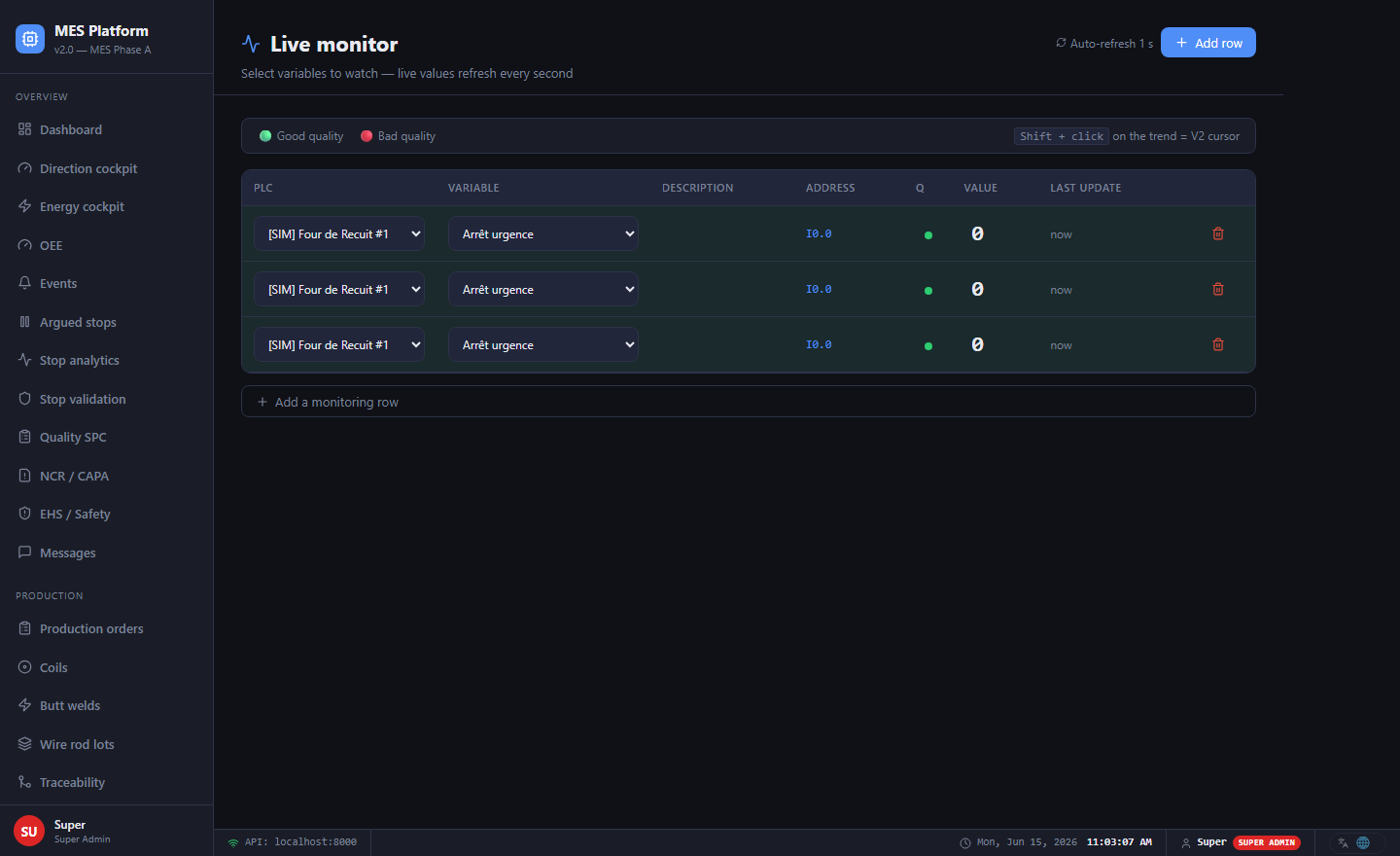
Task: Open the Traceability section
Action: point(106,782)
